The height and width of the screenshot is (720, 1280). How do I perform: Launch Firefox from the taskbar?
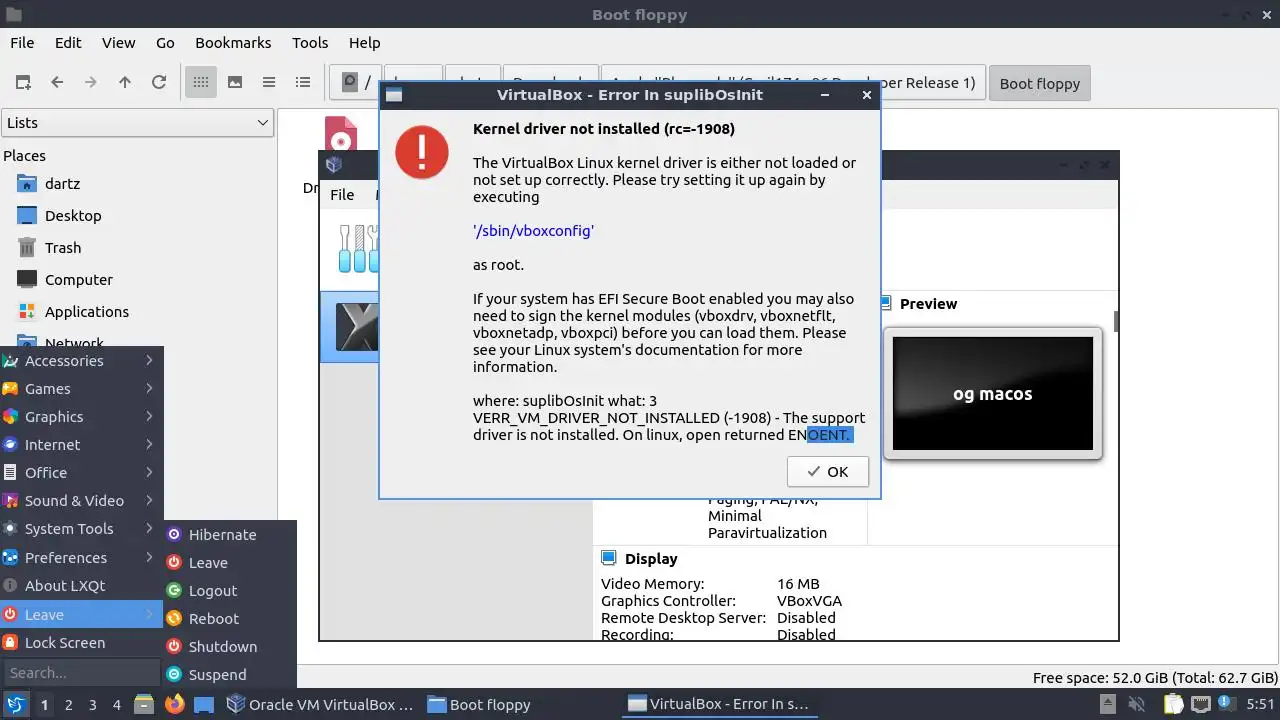coord(175,704)
